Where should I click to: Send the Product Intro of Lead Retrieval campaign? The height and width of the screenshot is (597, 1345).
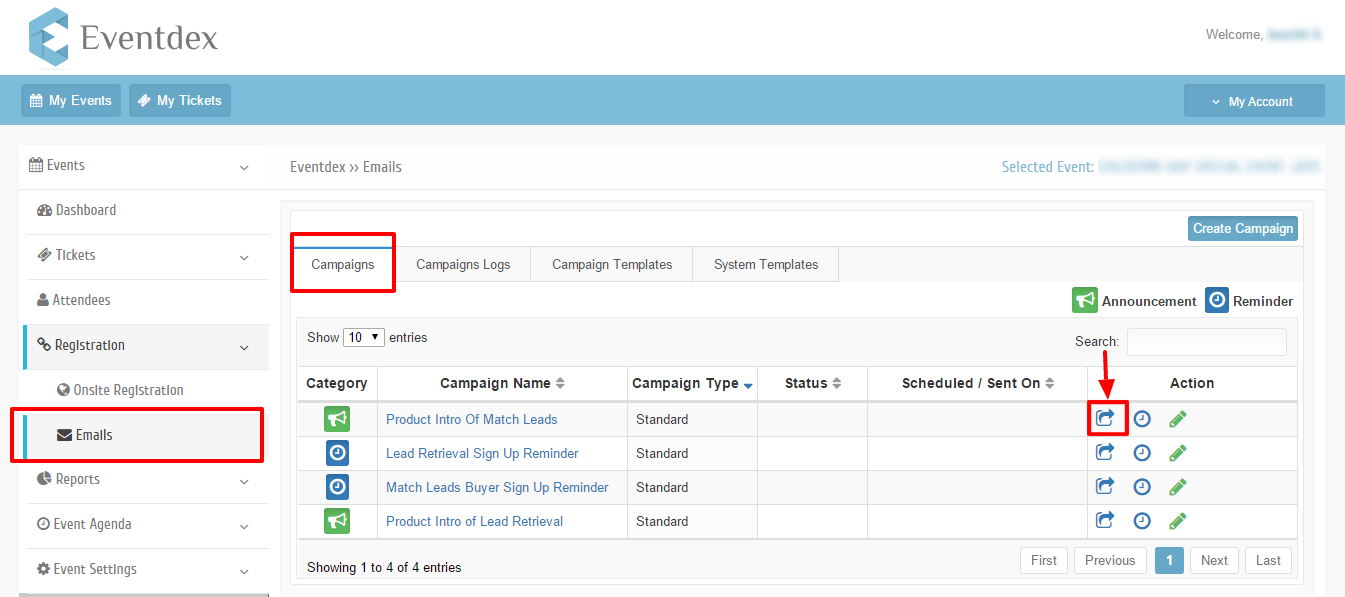pyautogui.click(x=1105, y=520)
